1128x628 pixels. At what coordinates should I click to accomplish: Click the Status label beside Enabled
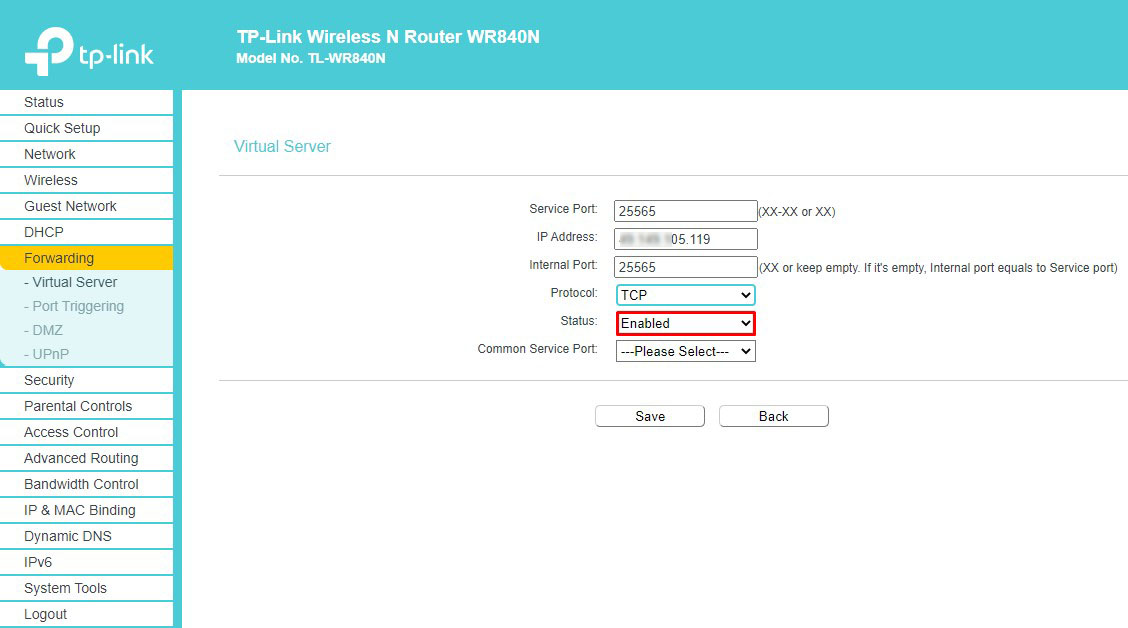(x=579, y=321)
